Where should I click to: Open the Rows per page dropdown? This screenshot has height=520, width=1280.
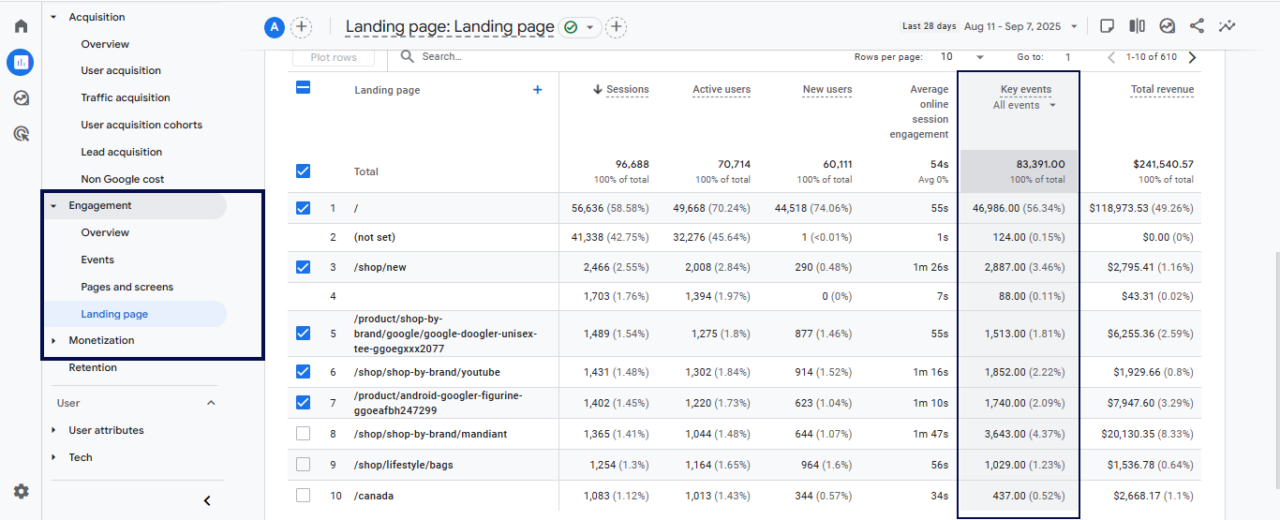pos(962,57)
